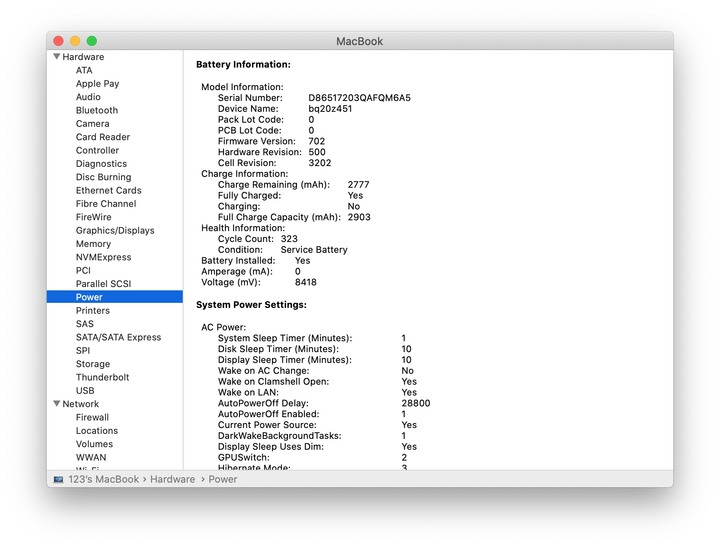The height and width of the screenshot is (549, 720).
Task: Select WWAN under Network
Action: click(91, 457)
